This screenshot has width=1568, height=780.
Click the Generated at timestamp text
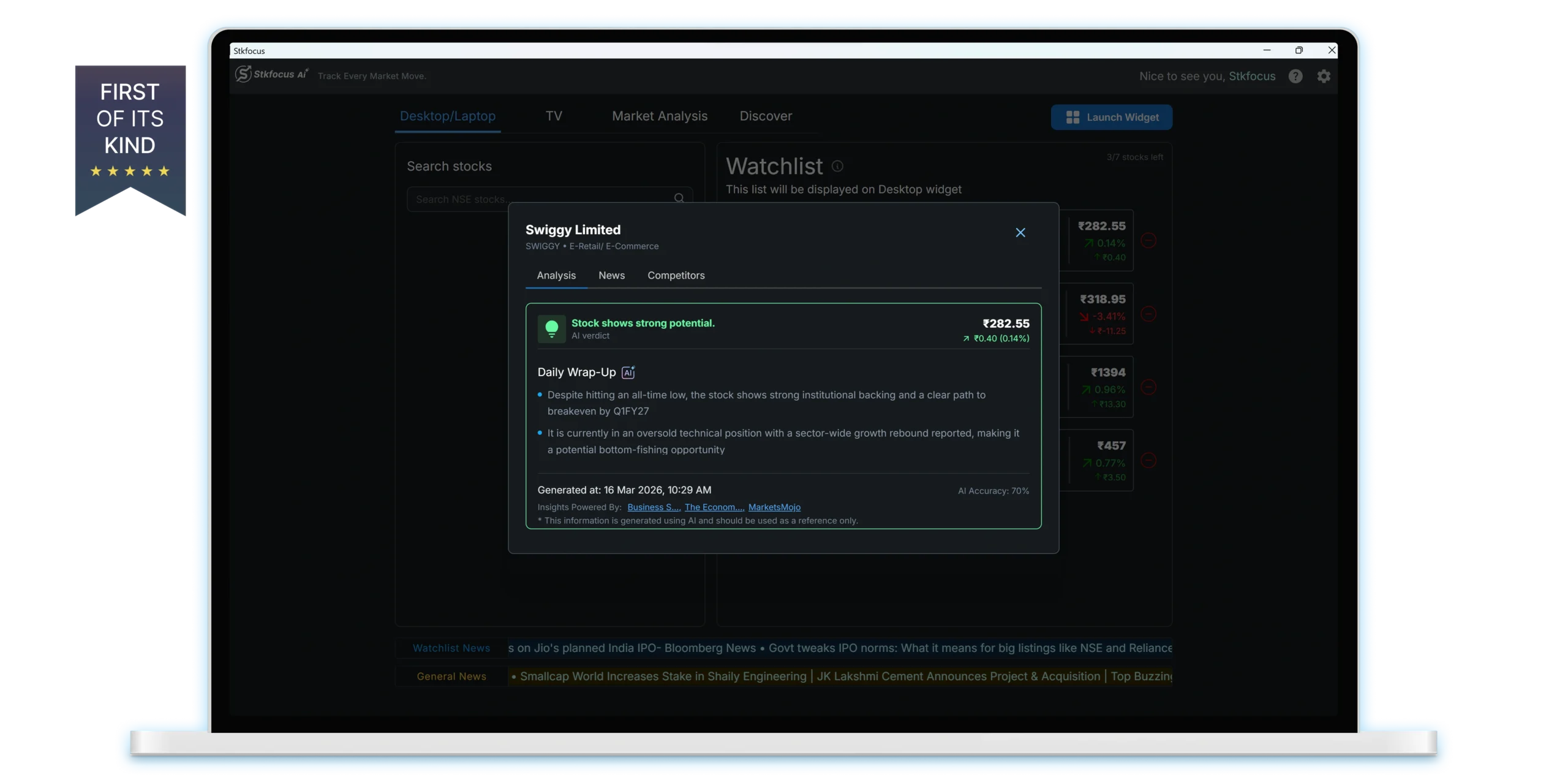pos(624,490)
